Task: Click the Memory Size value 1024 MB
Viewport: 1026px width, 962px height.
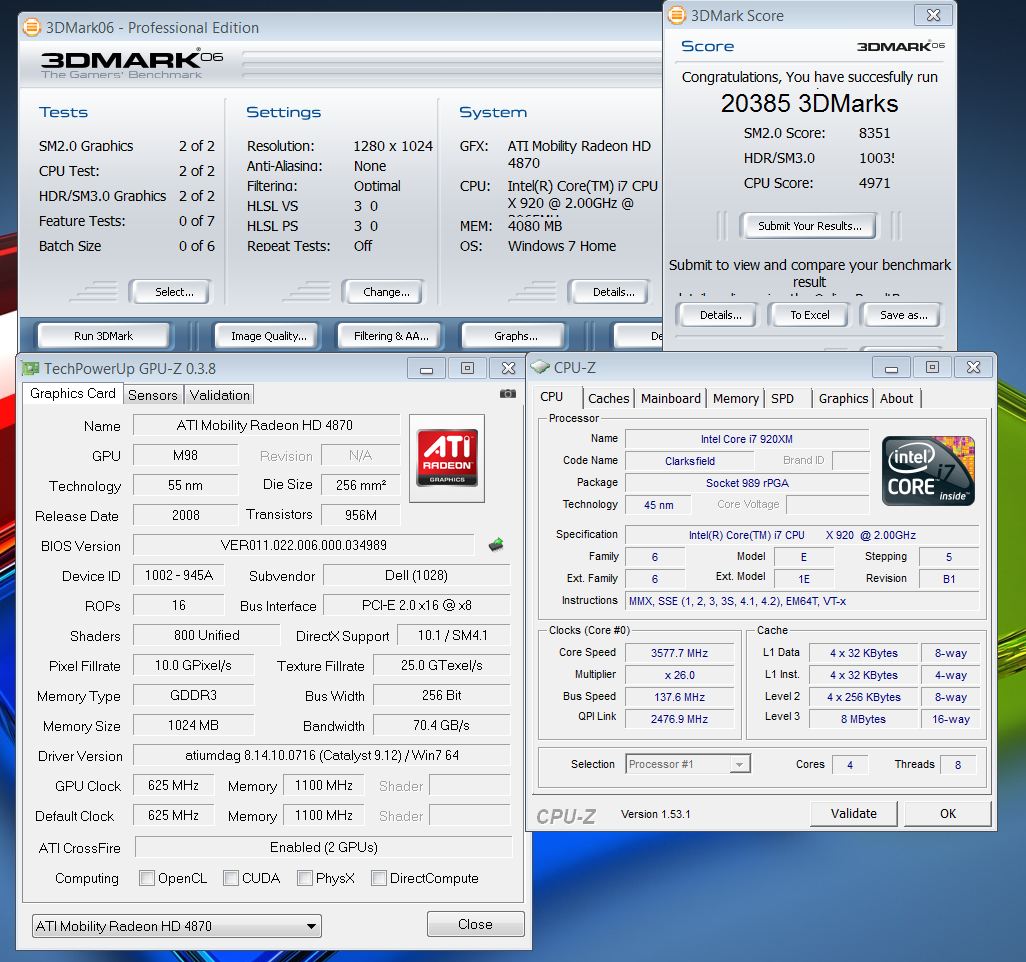Action: click(193, 725)
